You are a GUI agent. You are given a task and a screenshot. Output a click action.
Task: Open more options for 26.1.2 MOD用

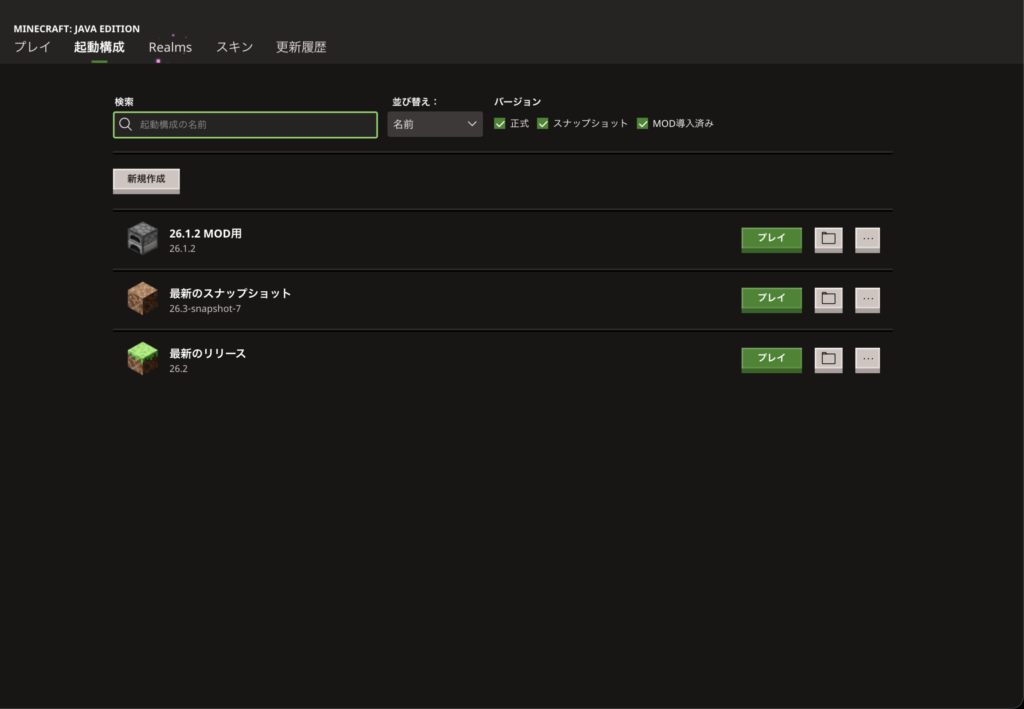[x=867, y=239]
